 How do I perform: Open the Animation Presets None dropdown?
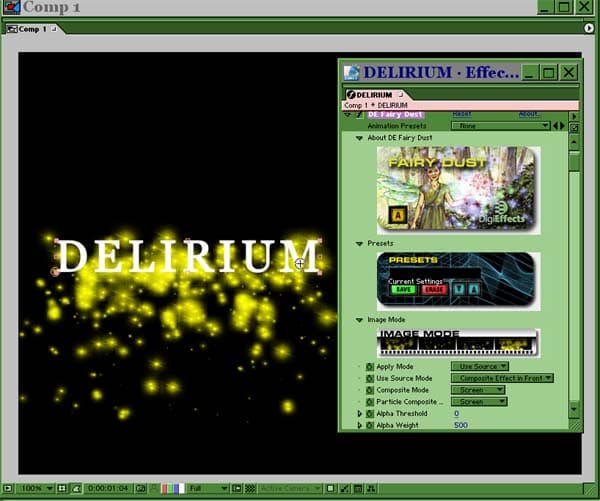(501, 126)
